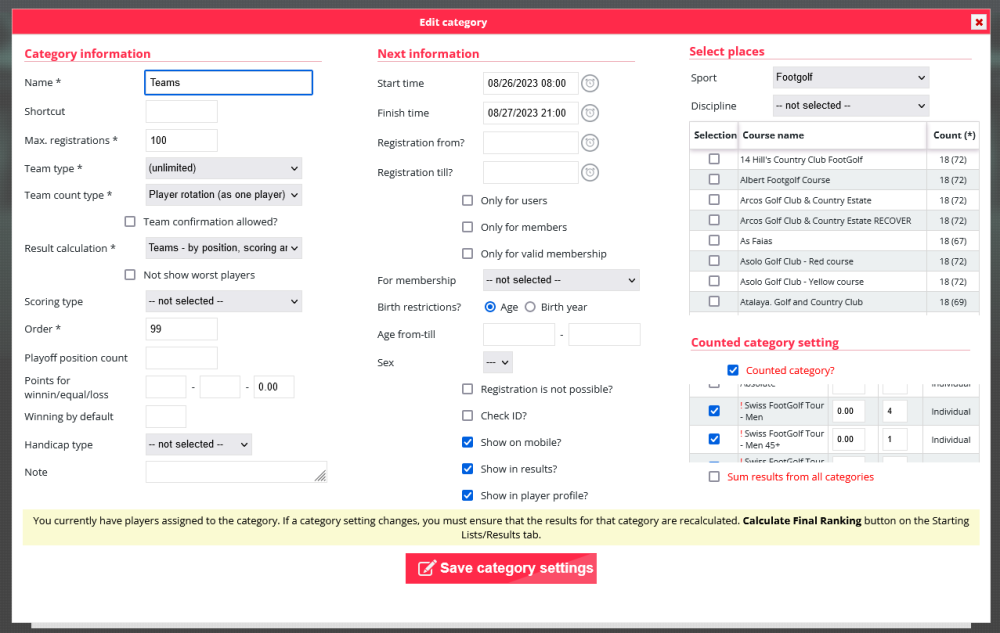Click clock icon beside Registration till

tap(590, 173)
